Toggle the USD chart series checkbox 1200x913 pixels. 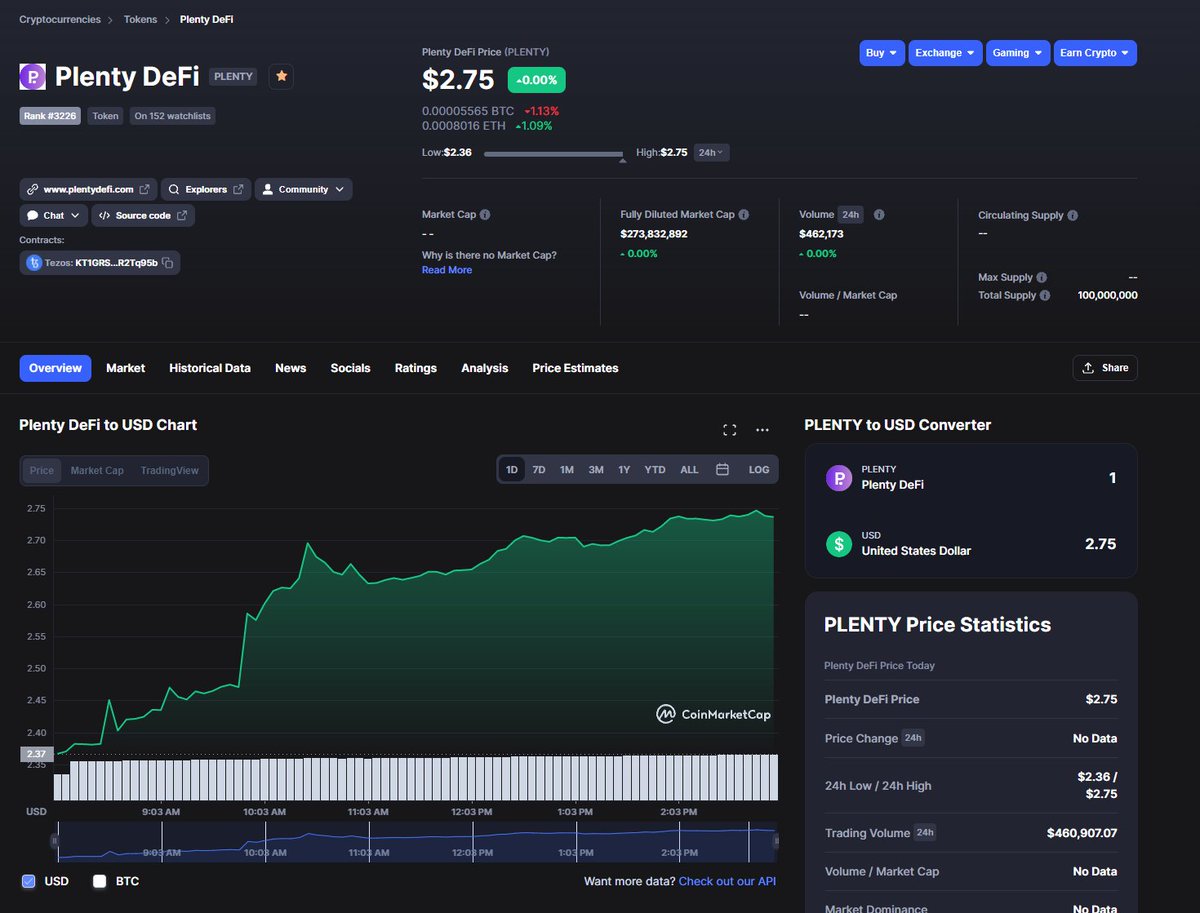(28, 881)
